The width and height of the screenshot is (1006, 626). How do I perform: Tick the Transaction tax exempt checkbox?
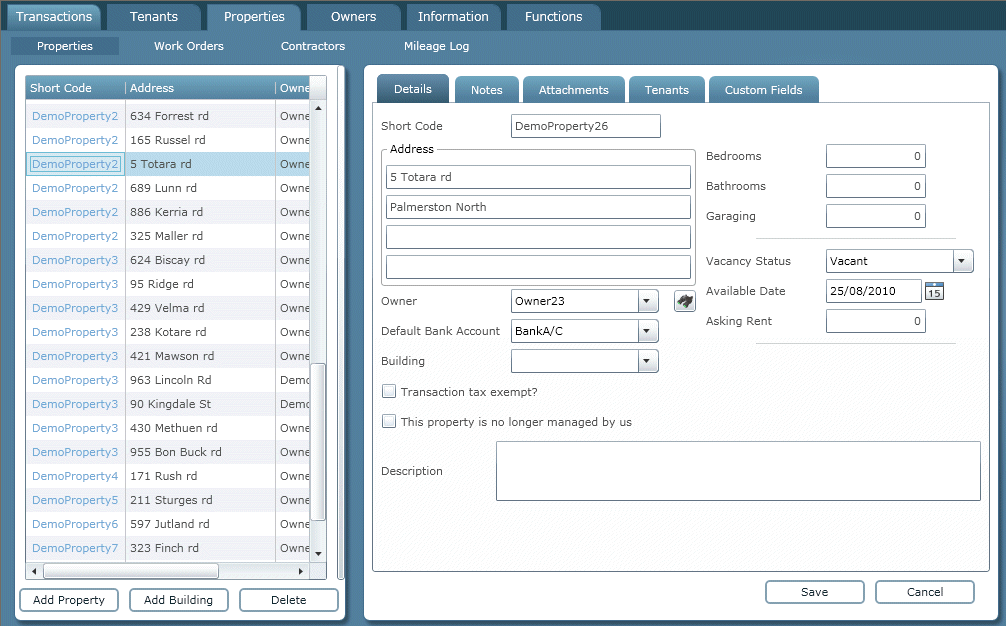[x=389, y=391]
